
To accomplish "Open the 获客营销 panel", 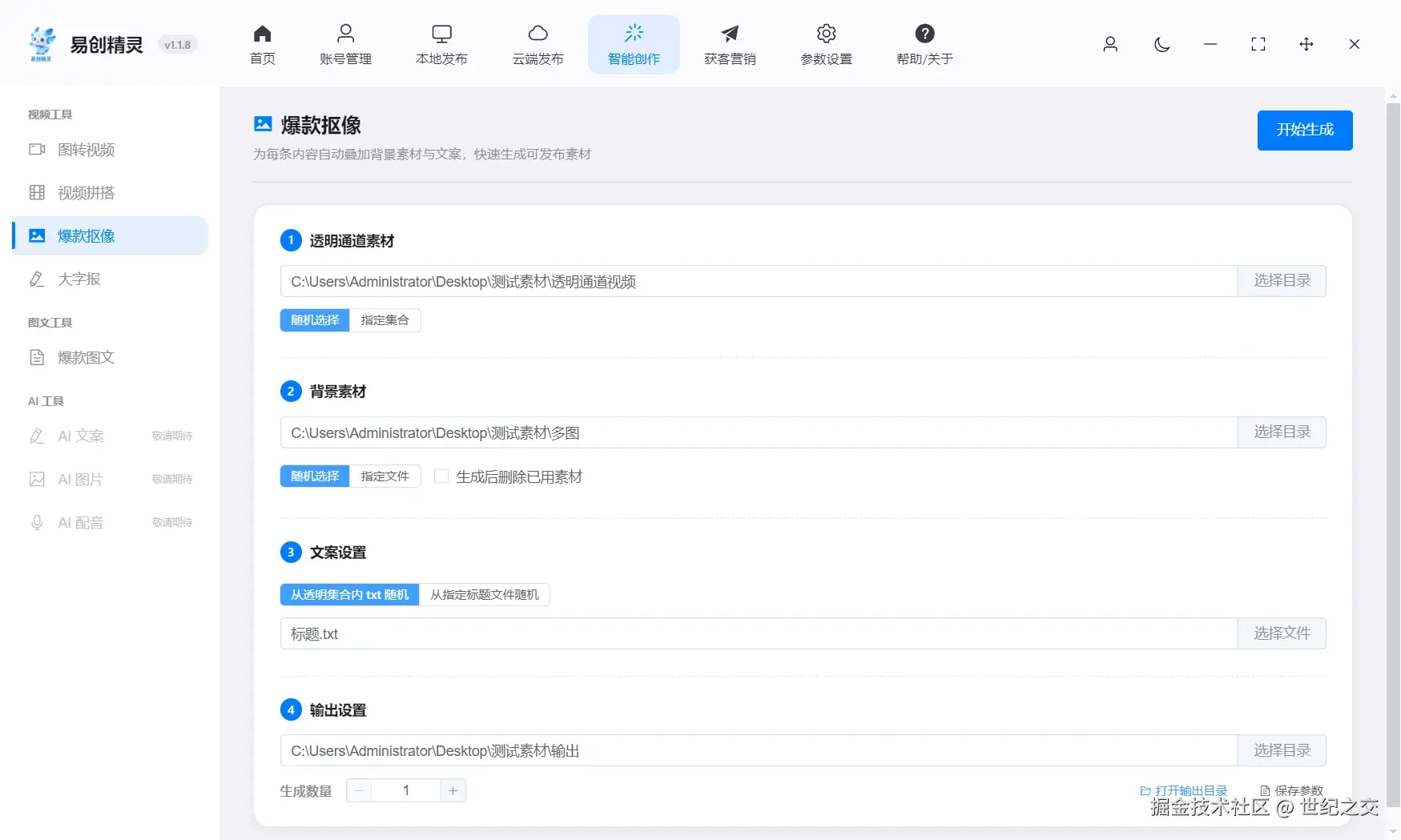I will [x=729, y=44].
